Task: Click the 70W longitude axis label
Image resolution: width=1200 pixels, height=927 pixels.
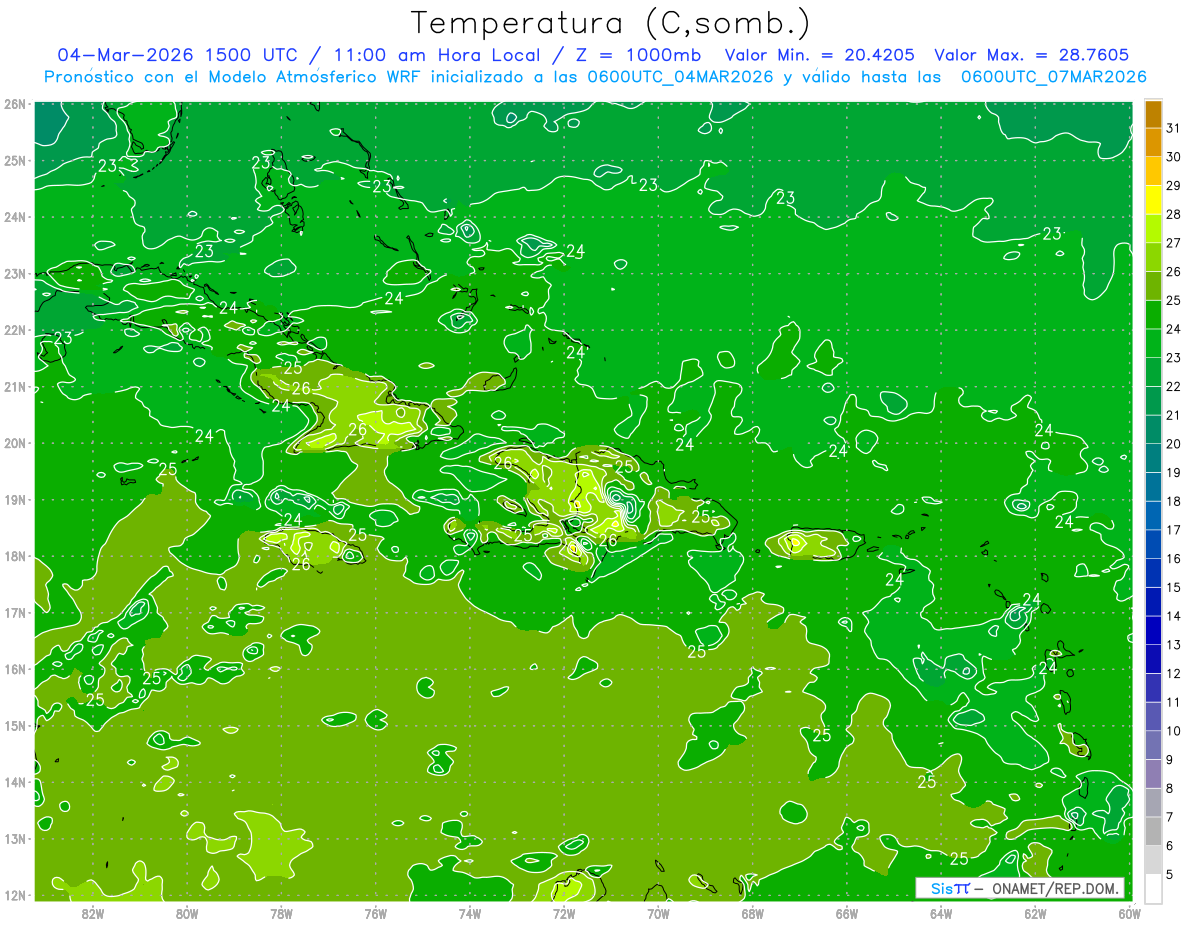Action: tap(658, 913)
